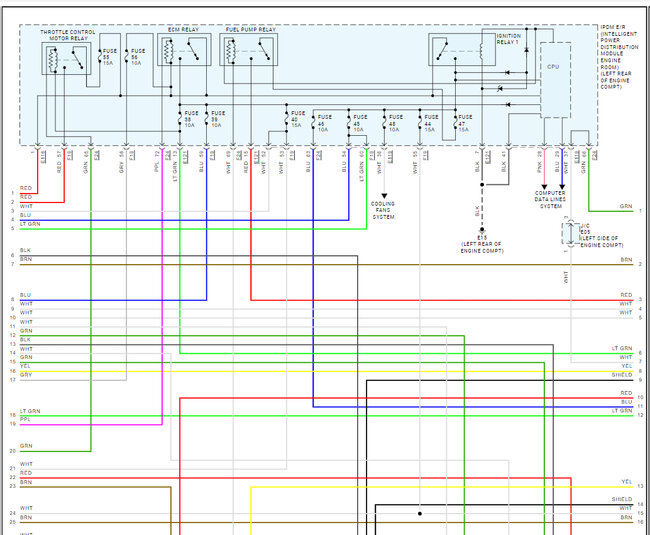650x535 pixels.
Task: Click the splice dot on WHT wire 15
Action: (x=420, y=513)
